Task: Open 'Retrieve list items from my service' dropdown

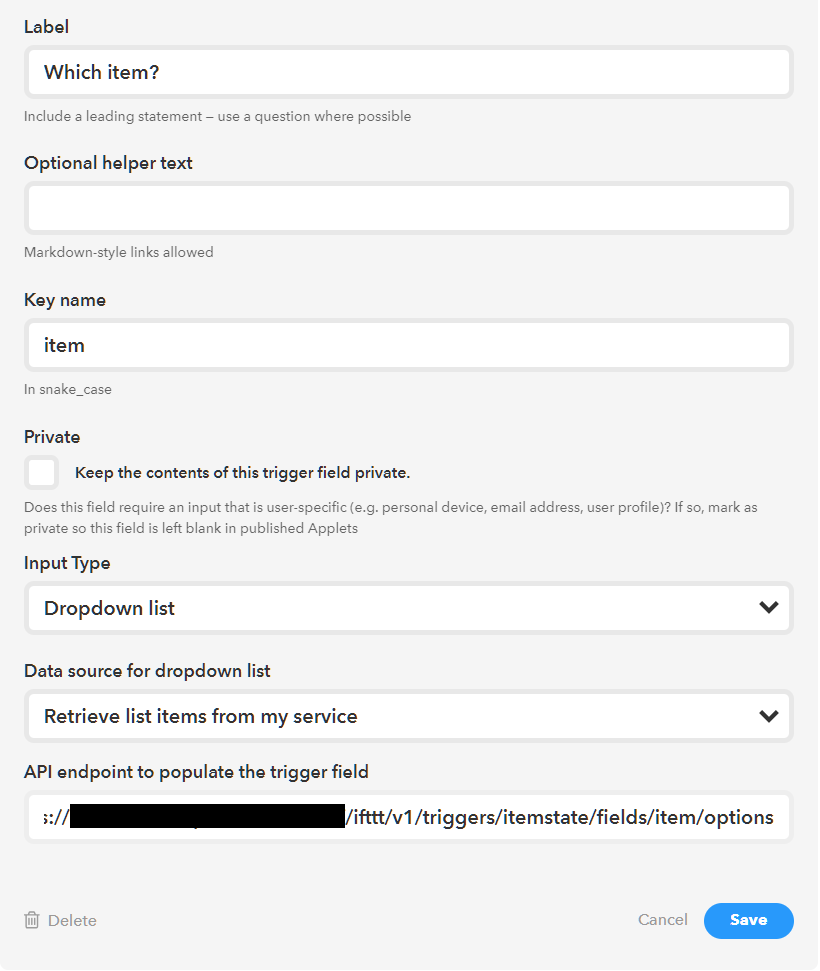Action: (x=400, y=716)
